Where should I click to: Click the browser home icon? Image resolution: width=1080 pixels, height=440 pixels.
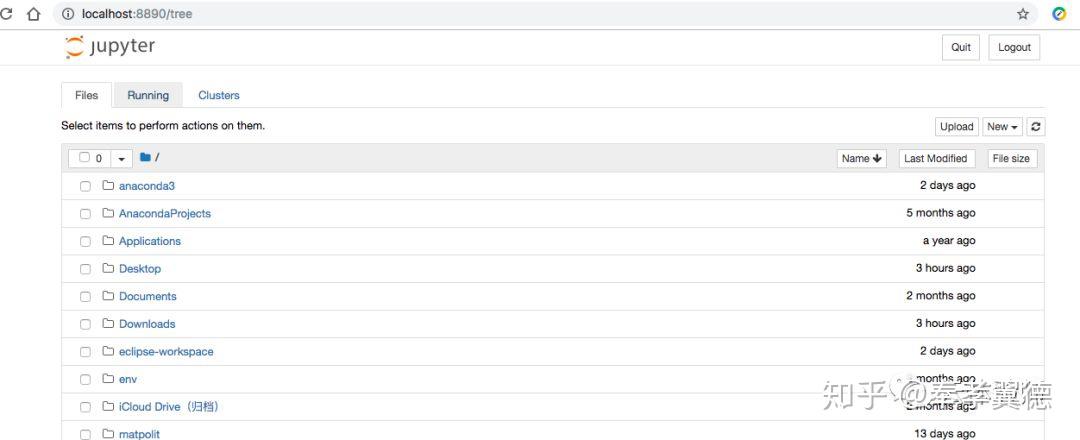click(33, 14)
